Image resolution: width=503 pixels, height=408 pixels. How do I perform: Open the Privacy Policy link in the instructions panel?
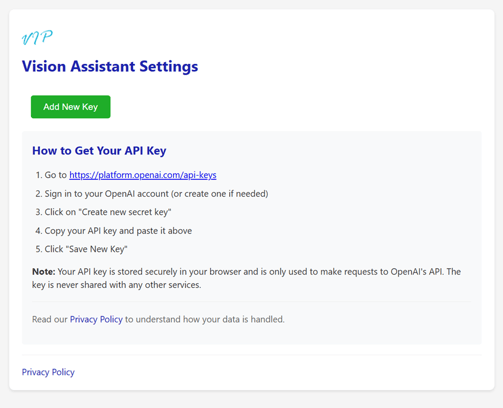[x=96, y=319]
